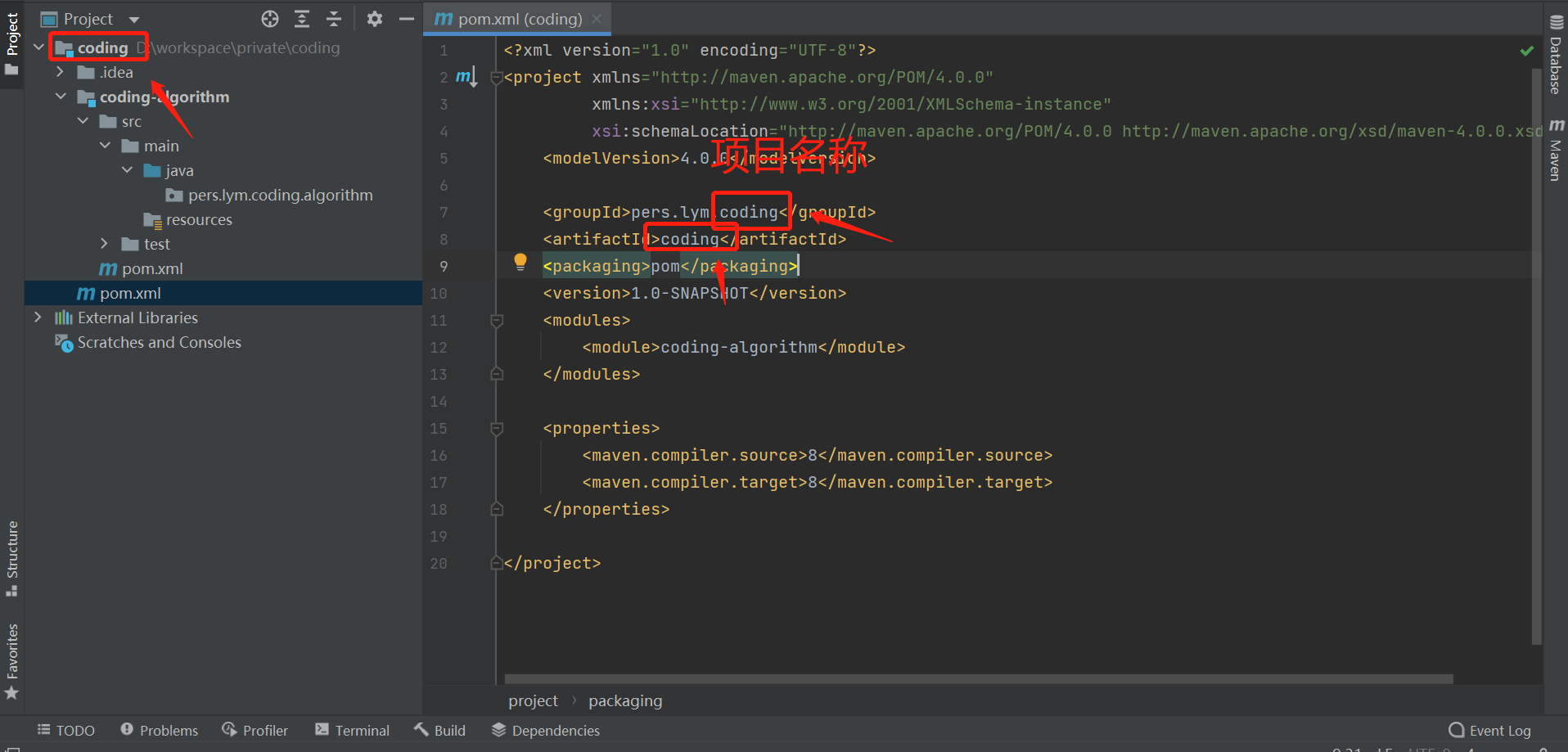Viewport: 1568px width, 752px height.
Task: Click the External Libraries icon
Action: coord(64,317)
